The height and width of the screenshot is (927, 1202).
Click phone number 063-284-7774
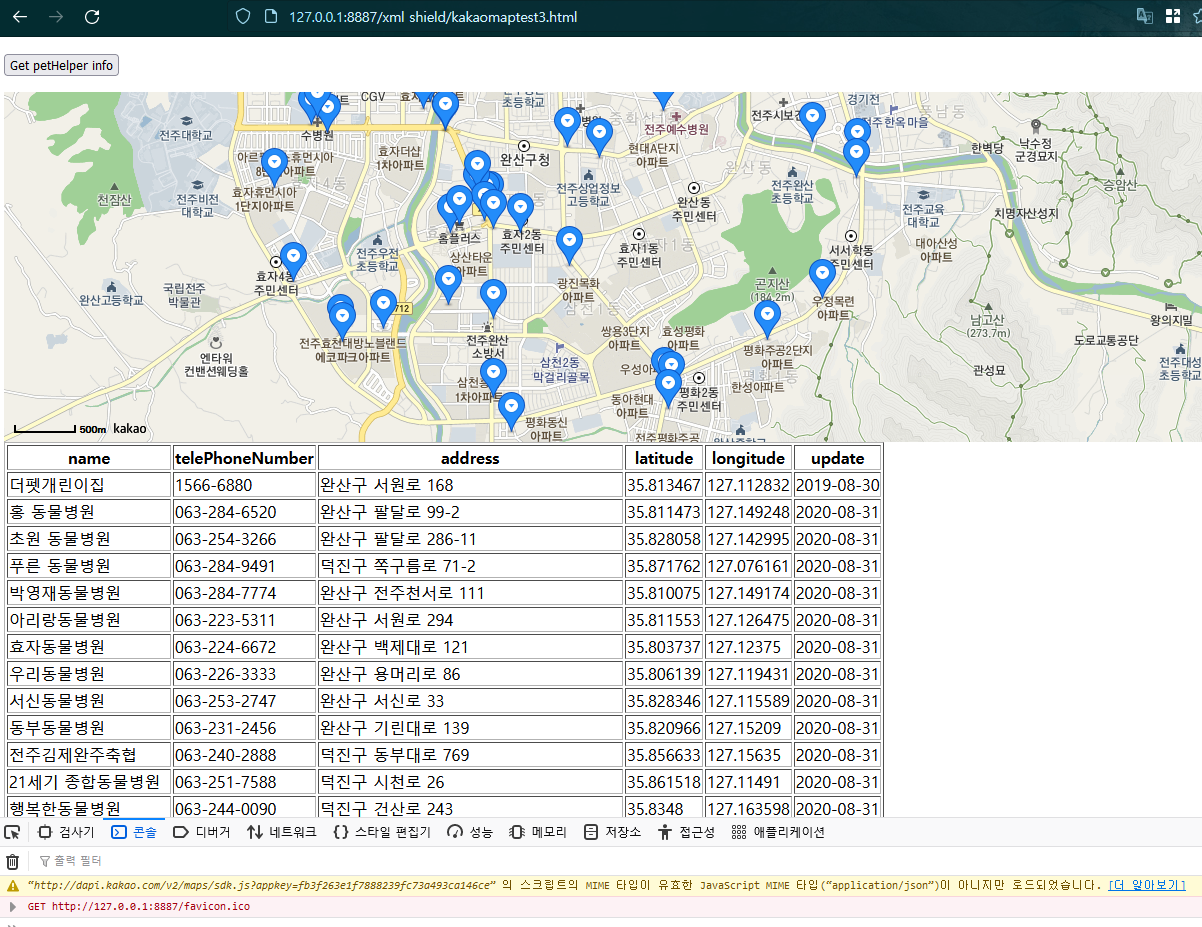click(x=245, y=593)
